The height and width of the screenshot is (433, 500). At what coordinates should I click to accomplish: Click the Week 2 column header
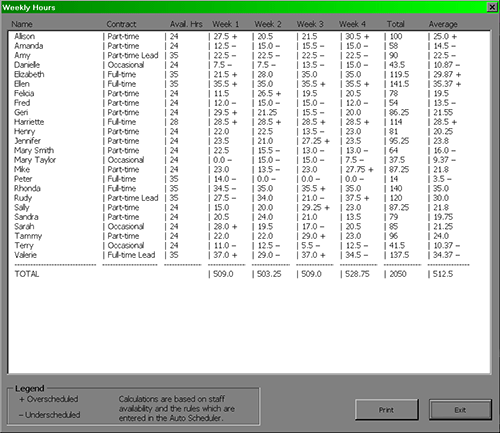click(268, 24)
